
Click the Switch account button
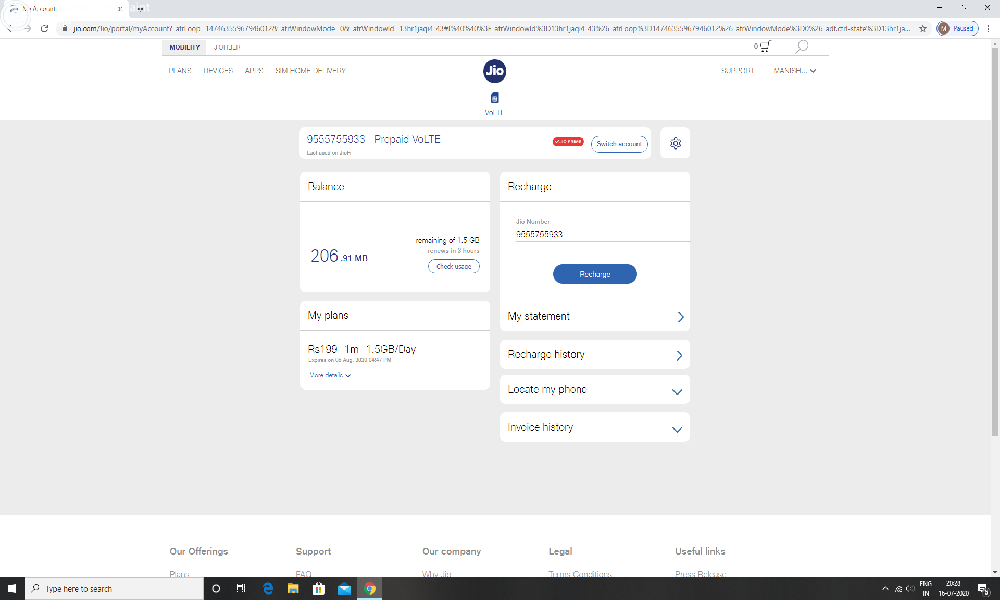click(619, 144)
